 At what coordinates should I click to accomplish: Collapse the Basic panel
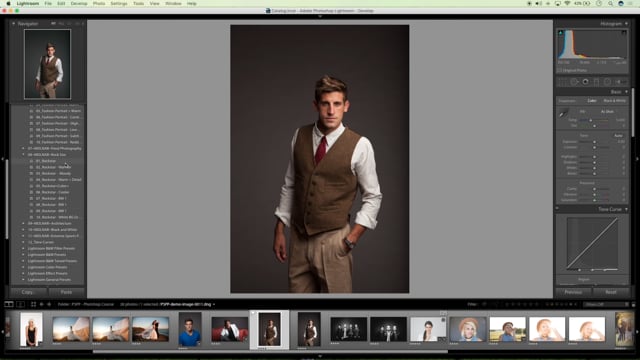pos(626,92)
